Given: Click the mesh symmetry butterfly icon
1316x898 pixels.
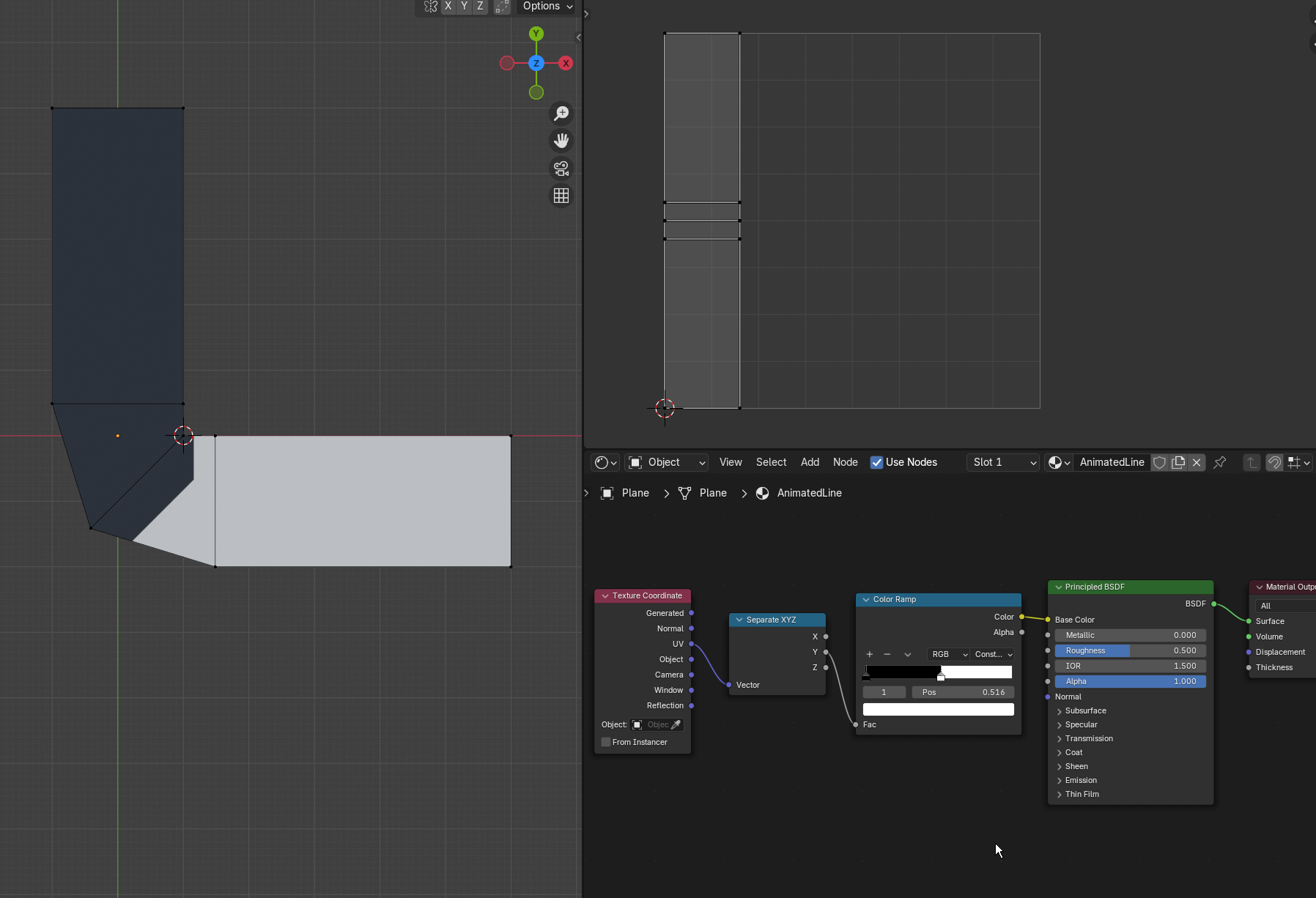Looking at the screenshot, I should pos(431,7).
